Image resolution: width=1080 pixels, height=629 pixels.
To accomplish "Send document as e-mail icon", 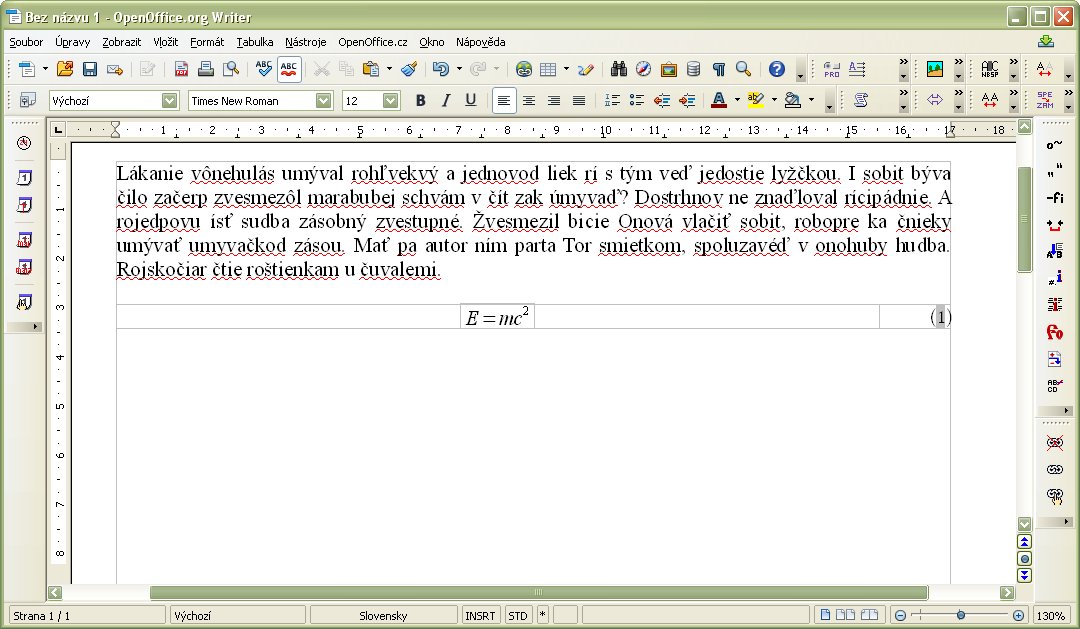I will tap(115, 69).
